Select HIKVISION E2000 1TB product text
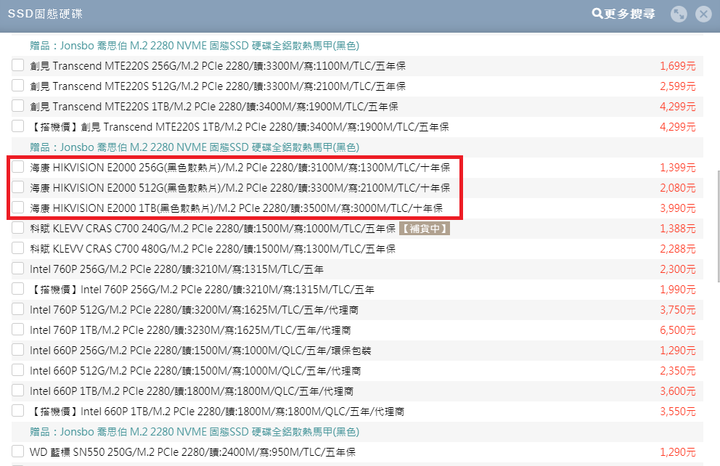720x466 pixels. tap(236, 208)
